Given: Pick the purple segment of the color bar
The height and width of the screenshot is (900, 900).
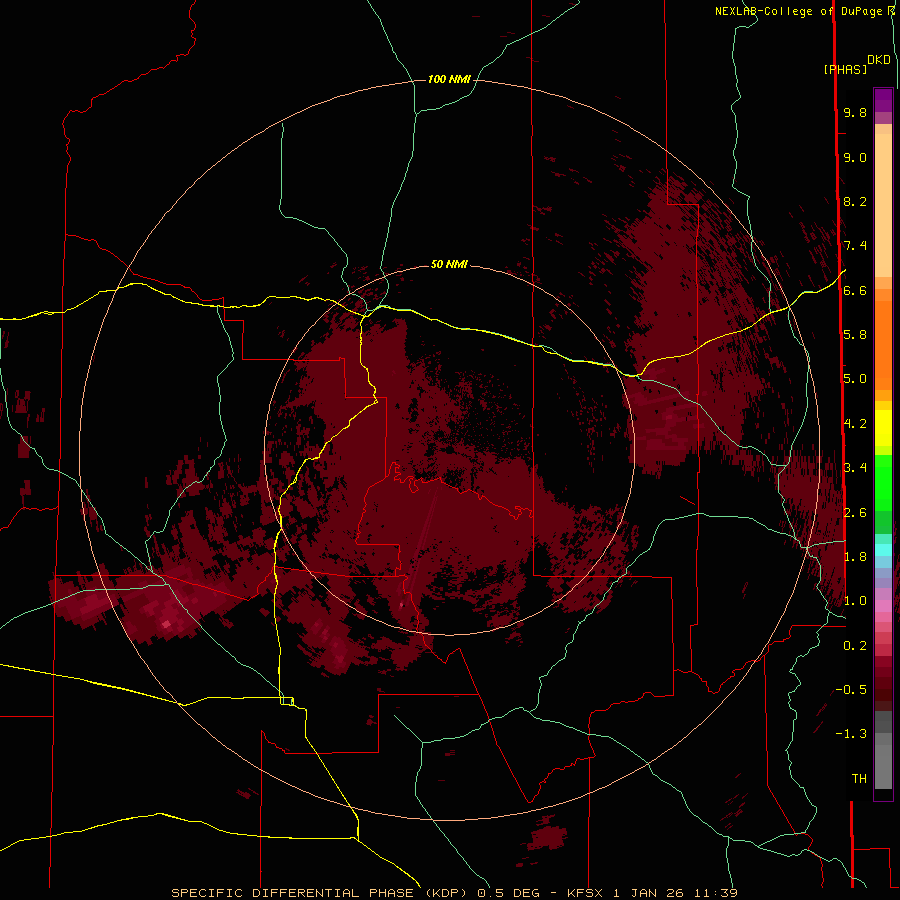Looking at the screenshot, I should tap(883, 100).
